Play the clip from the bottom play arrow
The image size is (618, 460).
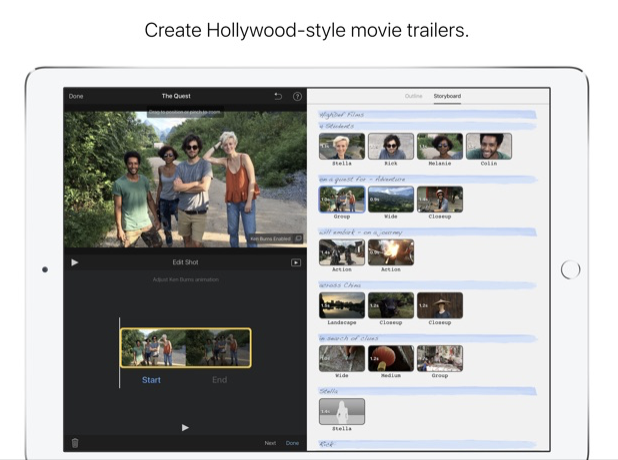coord(185,427)
